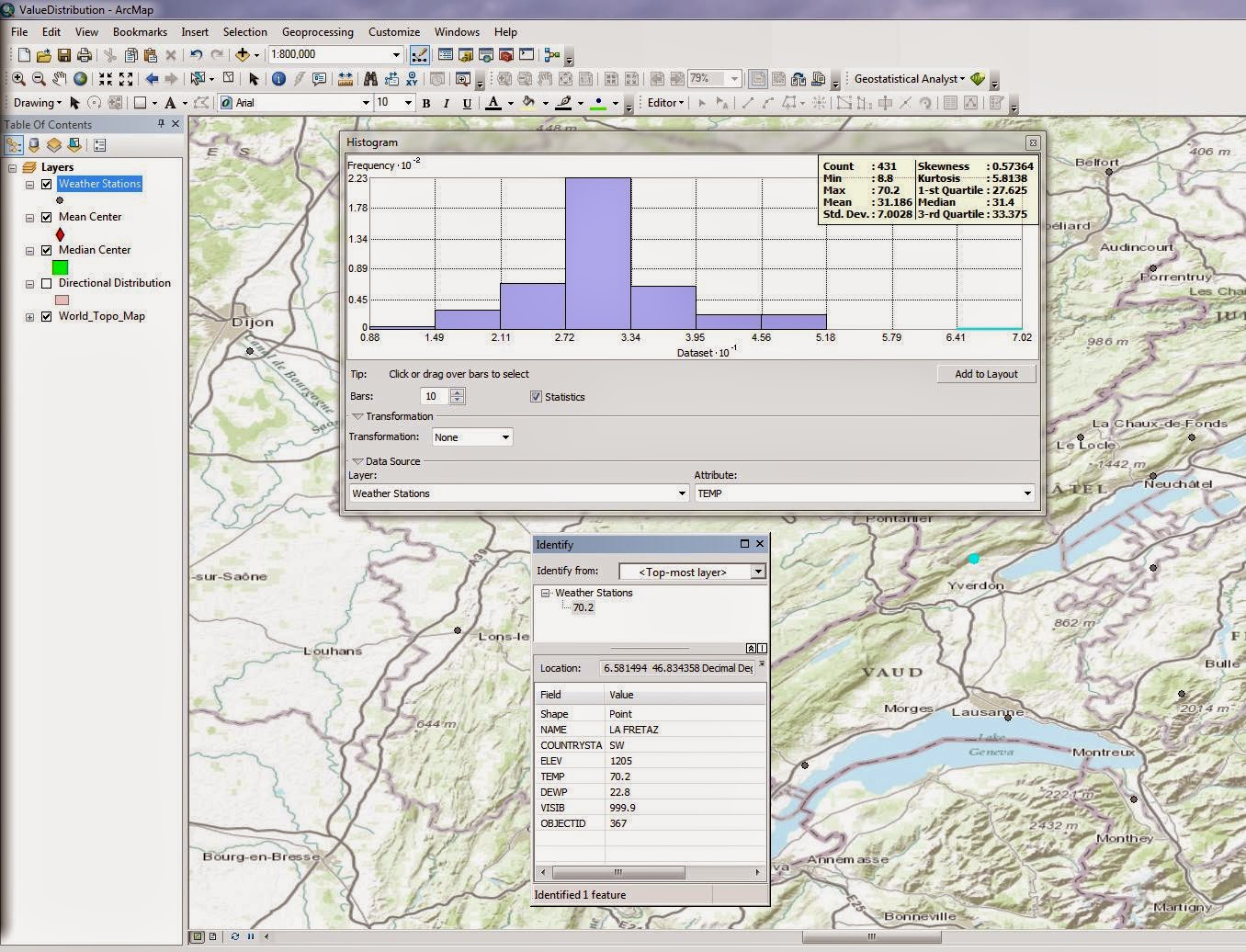This screenshot has width=1246, height=952.
Task: Open the Transformation dropdown
Action: (506, 436)
